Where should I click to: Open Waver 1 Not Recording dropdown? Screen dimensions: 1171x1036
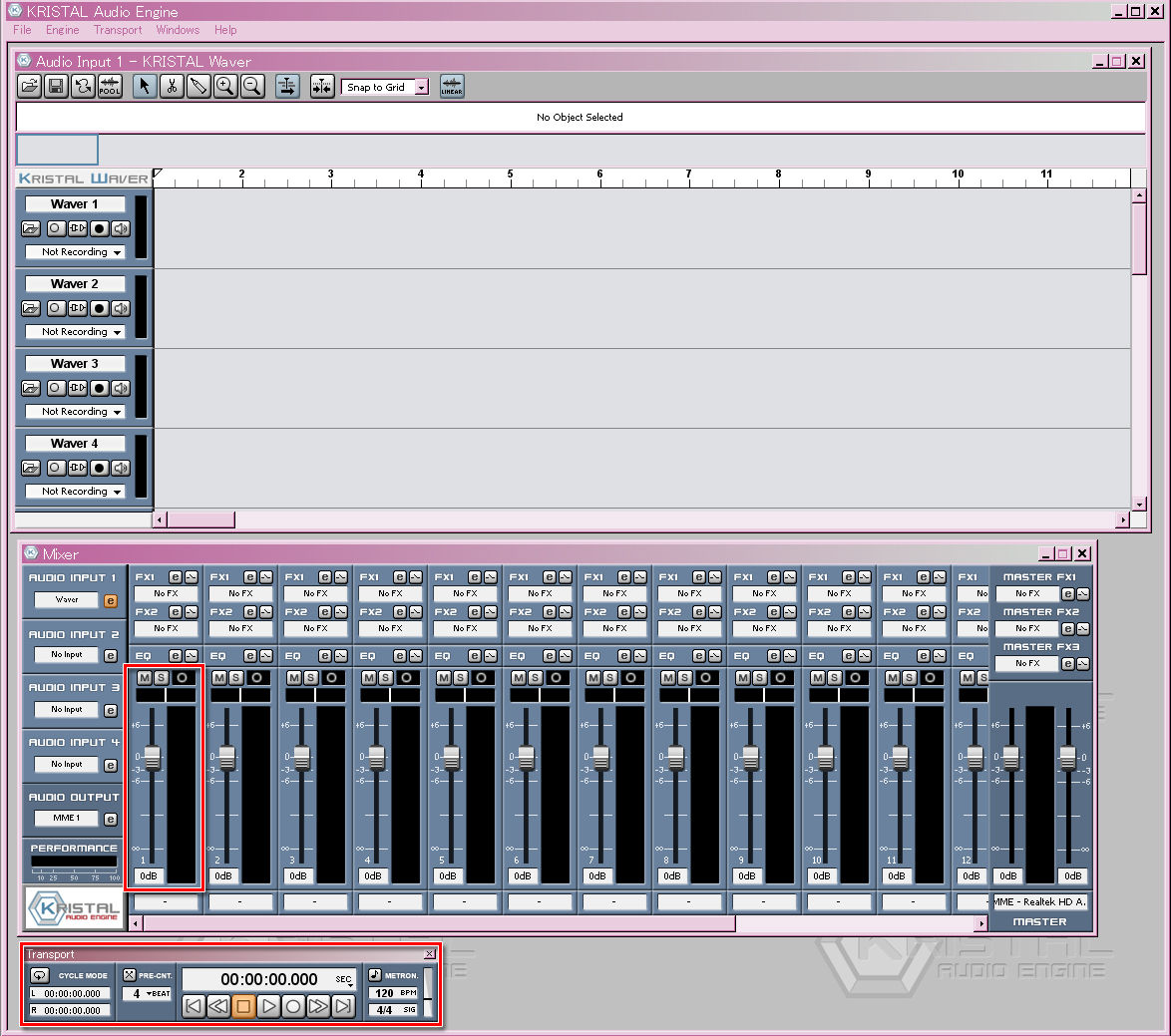pos(75,252)
